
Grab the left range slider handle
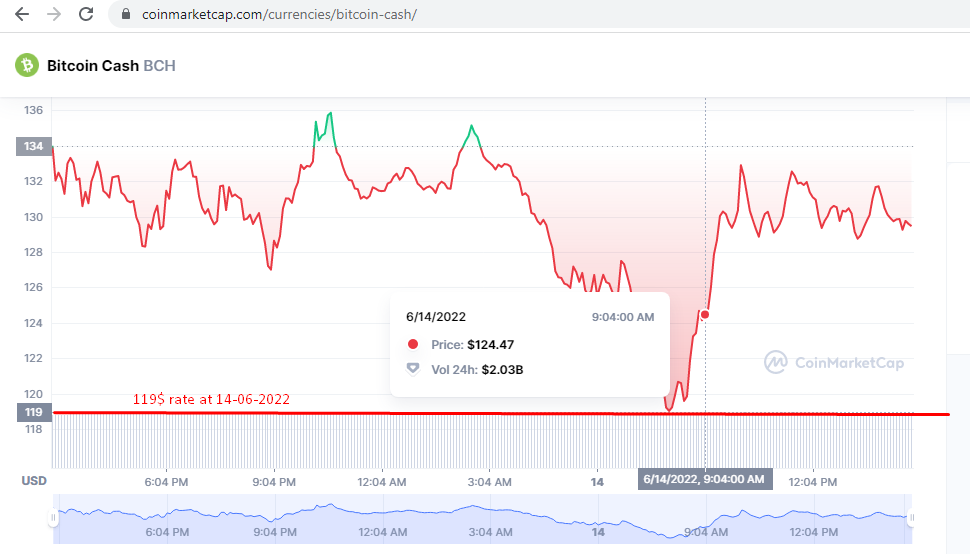pyautogui.click(x=53, y=518)
